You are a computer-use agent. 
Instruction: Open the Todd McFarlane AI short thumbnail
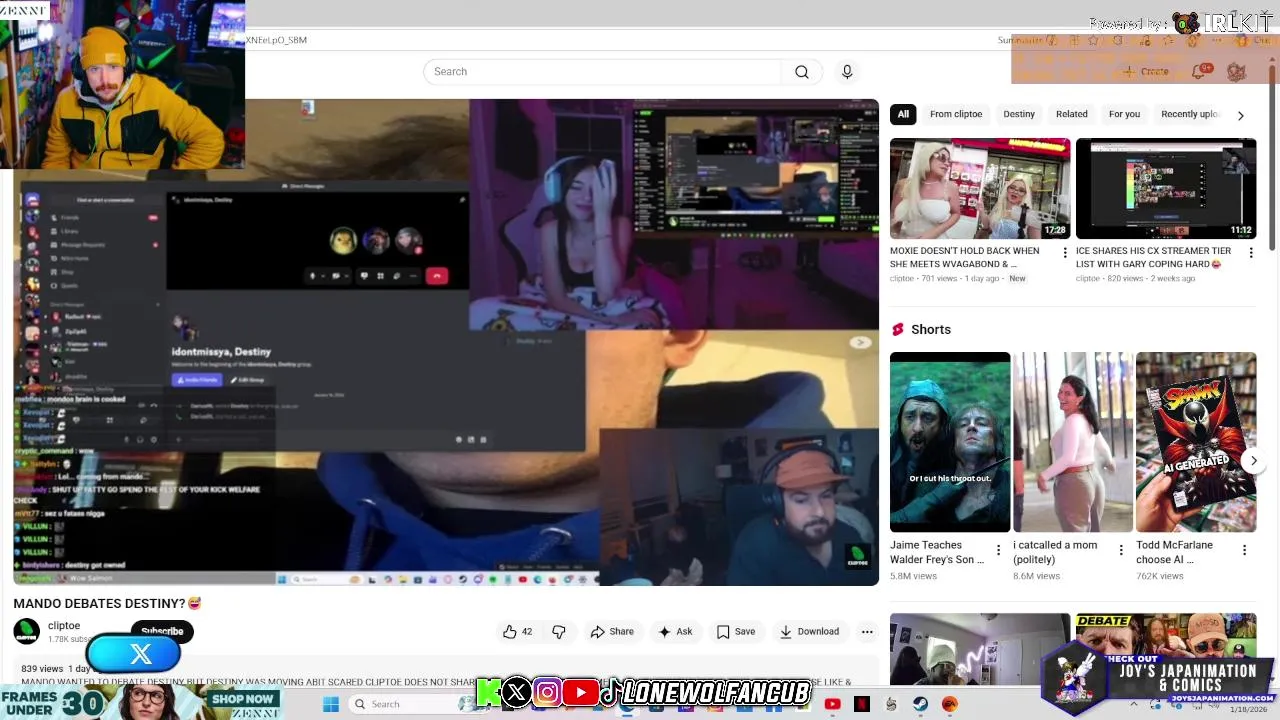point(1196,442)
